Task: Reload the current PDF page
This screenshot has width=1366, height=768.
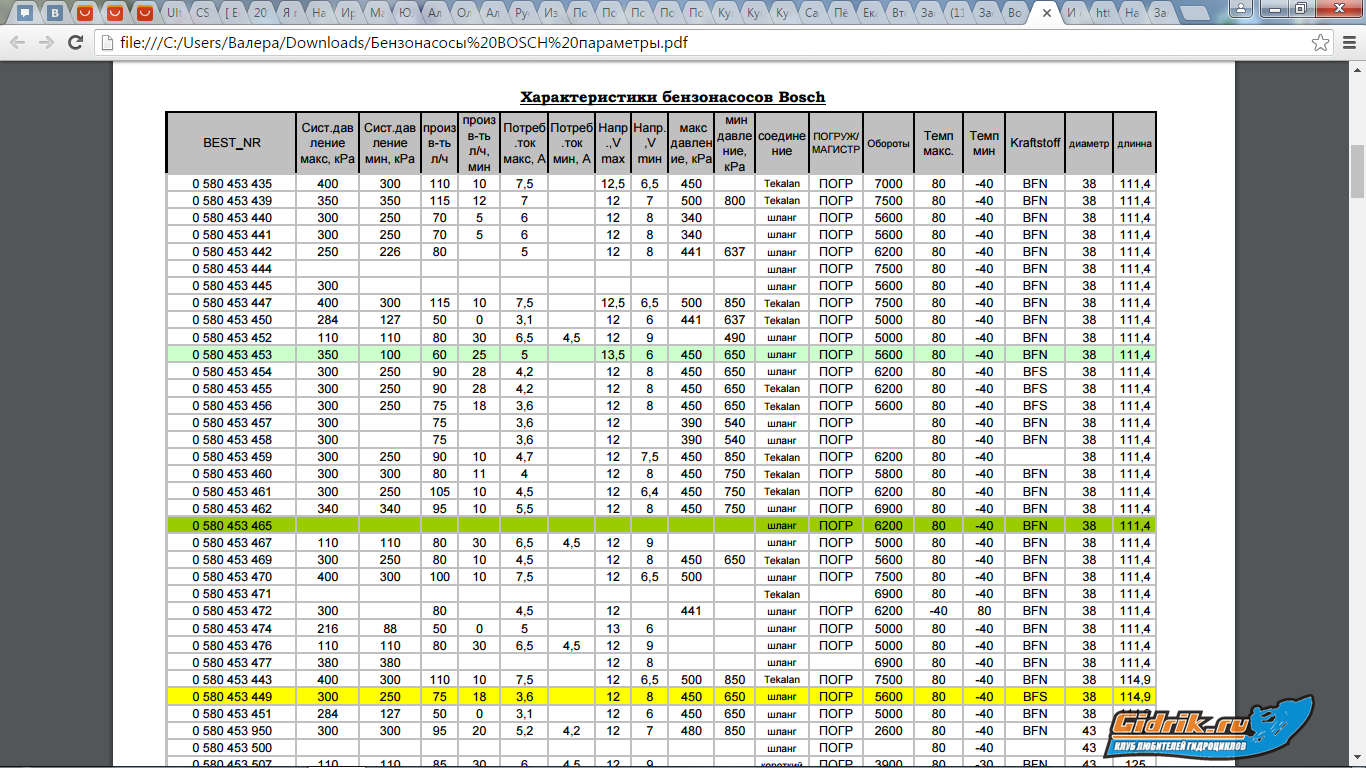Action: (75, 43)
